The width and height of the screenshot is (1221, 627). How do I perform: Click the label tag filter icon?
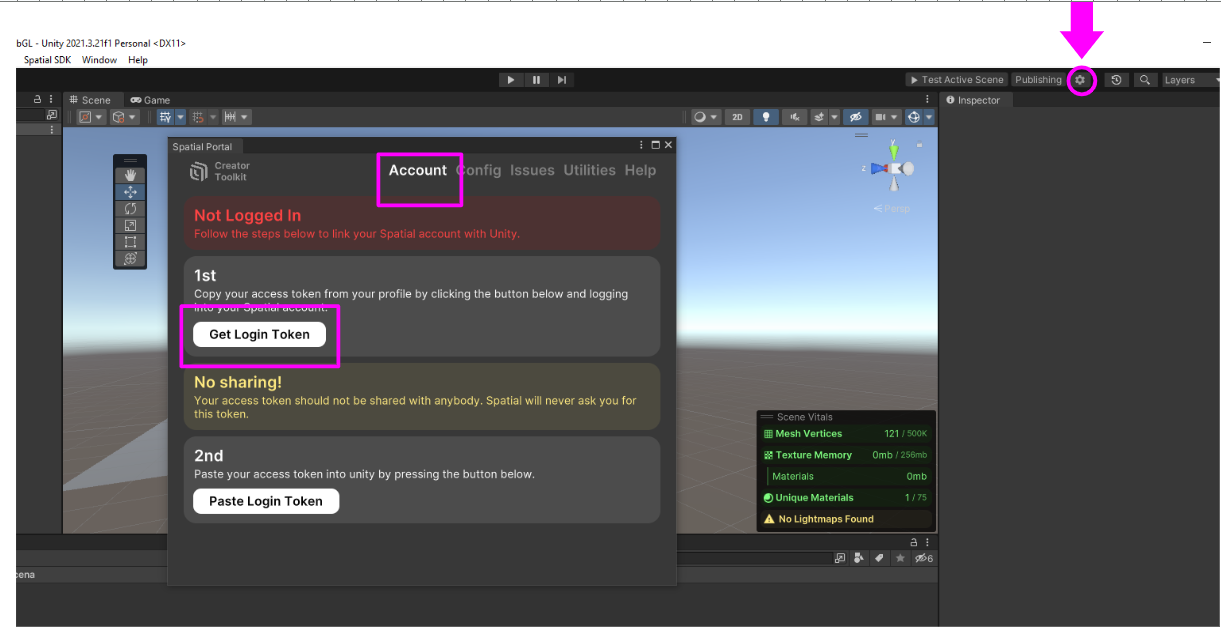click(x=879, y=558)
